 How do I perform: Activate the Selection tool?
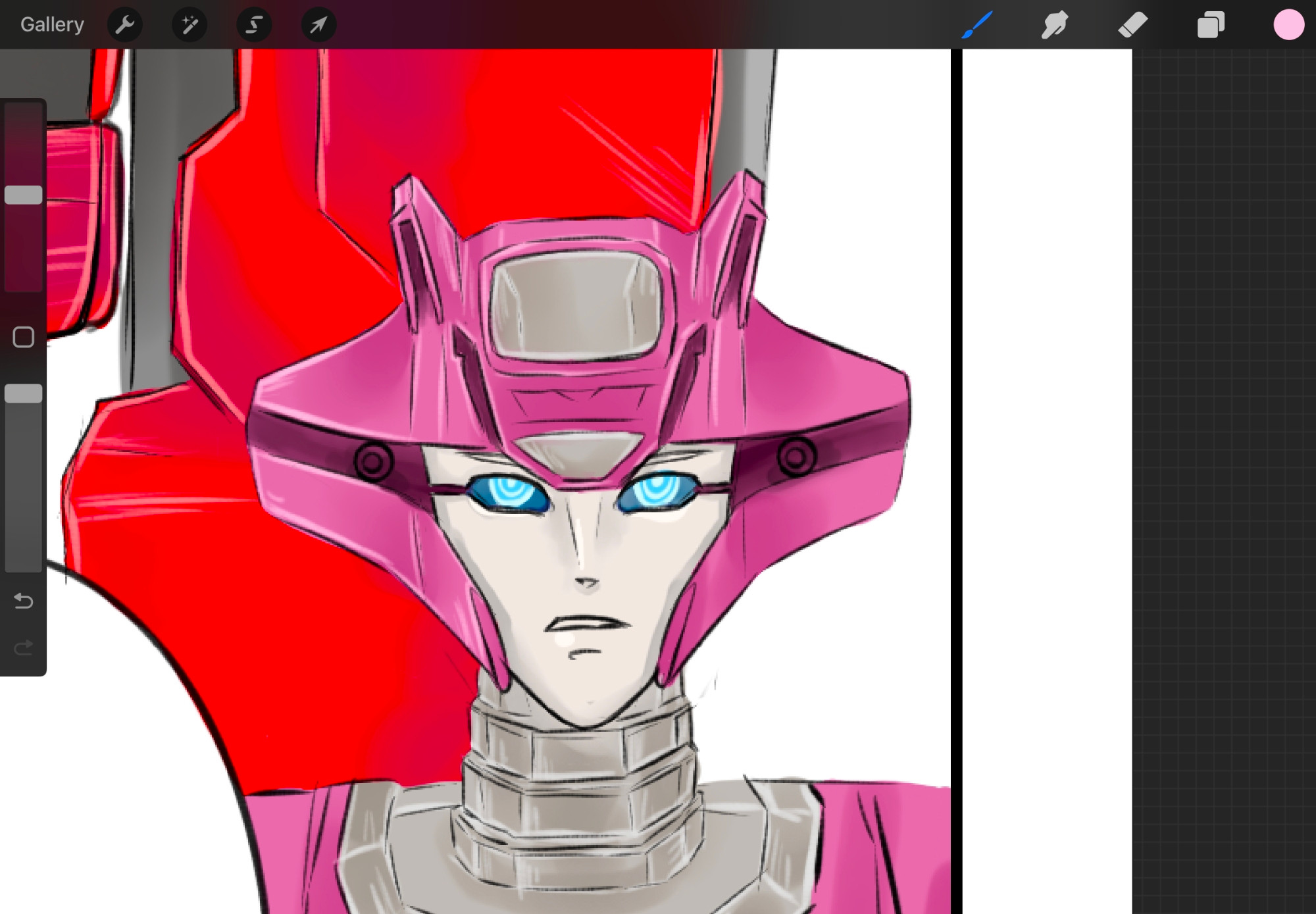tap(254, 25)
